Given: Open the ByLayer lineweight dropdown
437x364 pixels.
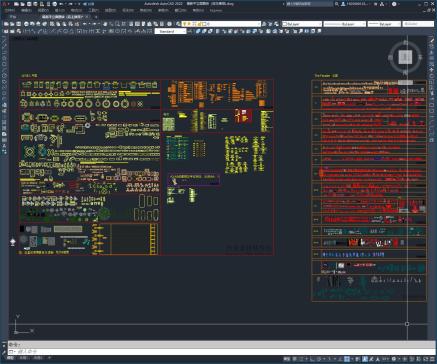Looking at the screenshot, I should click(x=384, y=24).
